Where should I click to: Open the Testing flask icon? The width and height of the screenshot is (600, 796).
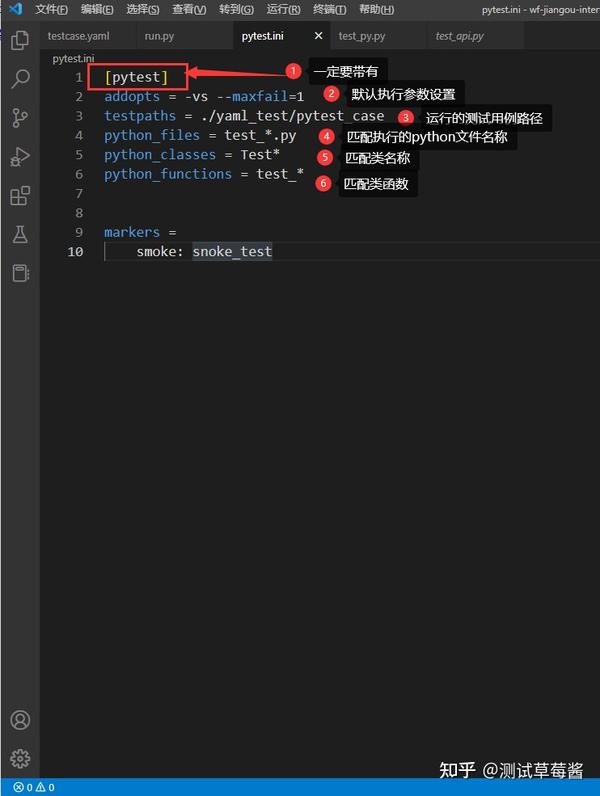(20, 235)
